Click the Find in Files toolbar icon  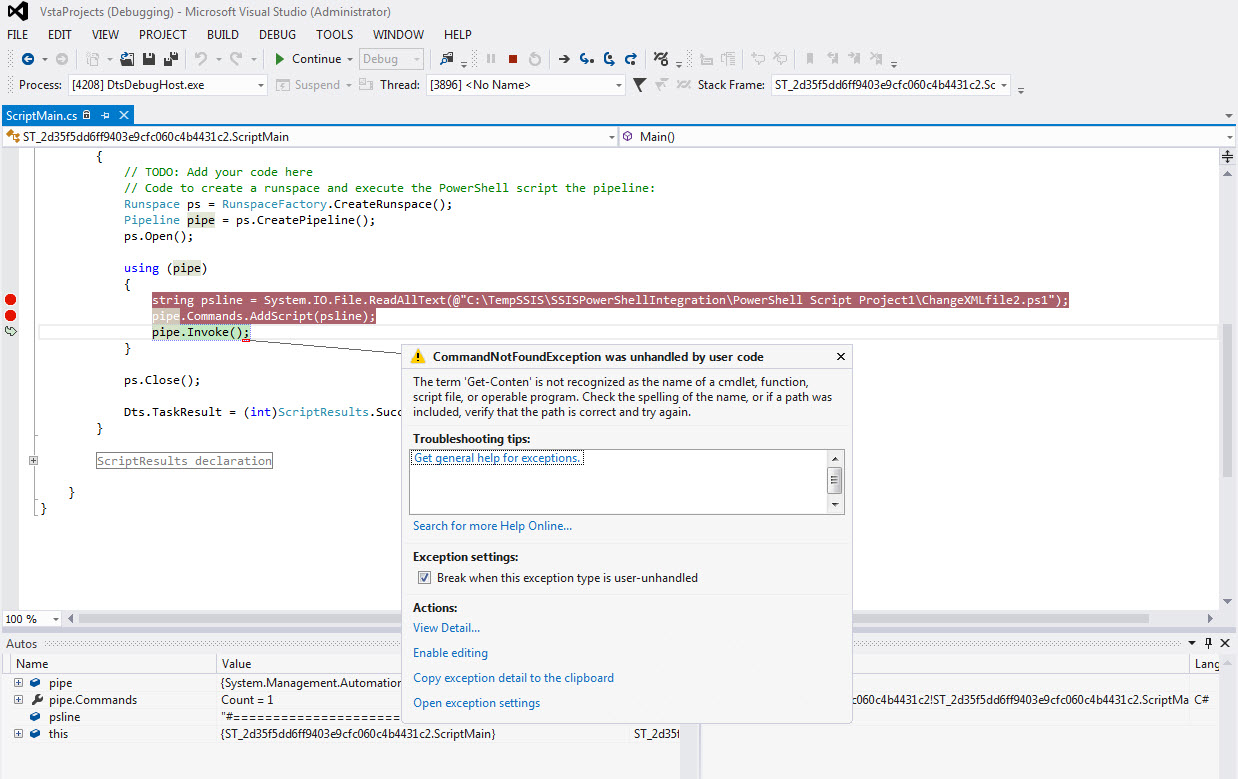[x=447, y=59]
